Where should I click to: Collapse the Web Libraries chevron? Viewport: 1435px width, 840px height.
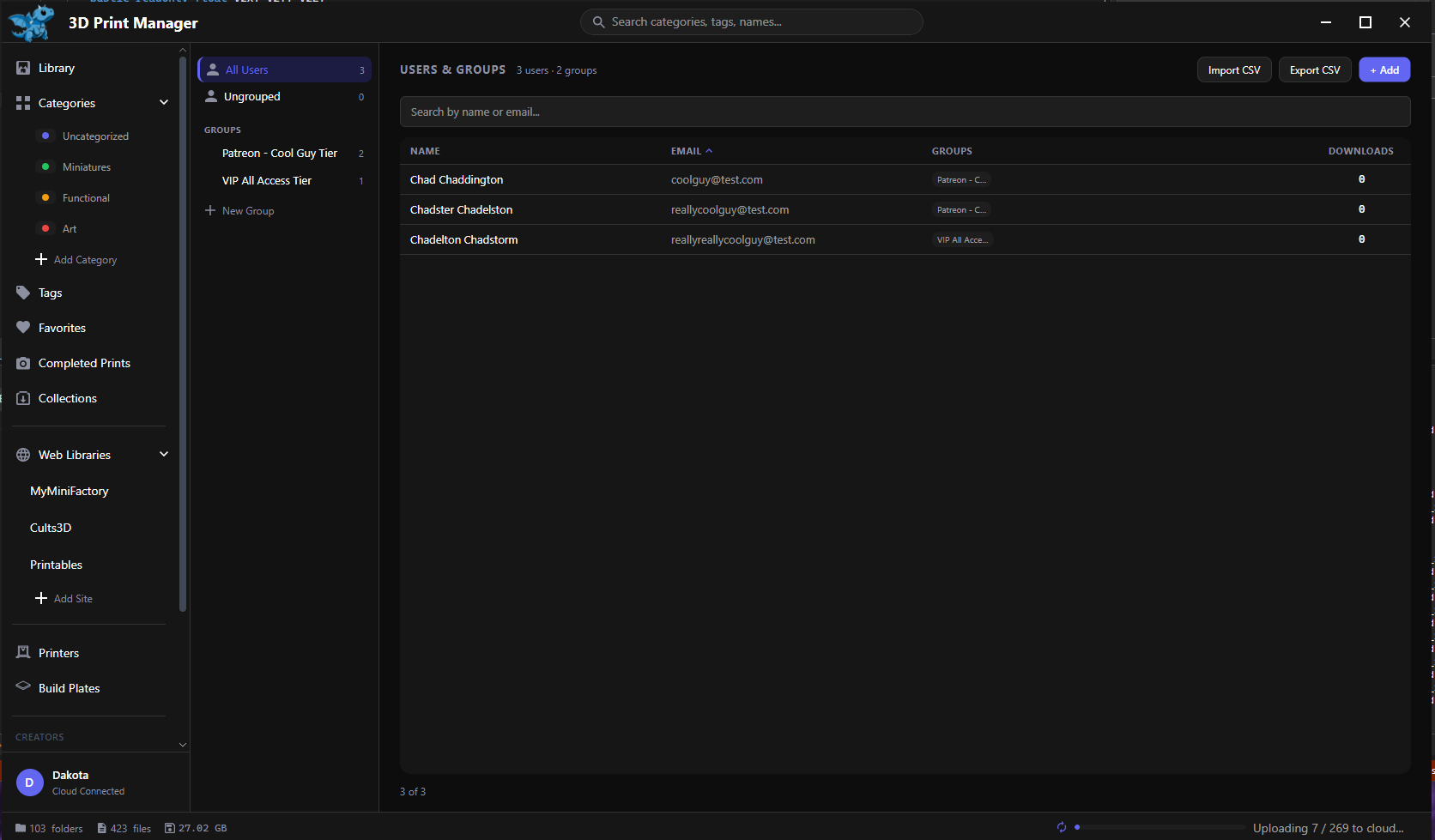pos(164,455)
